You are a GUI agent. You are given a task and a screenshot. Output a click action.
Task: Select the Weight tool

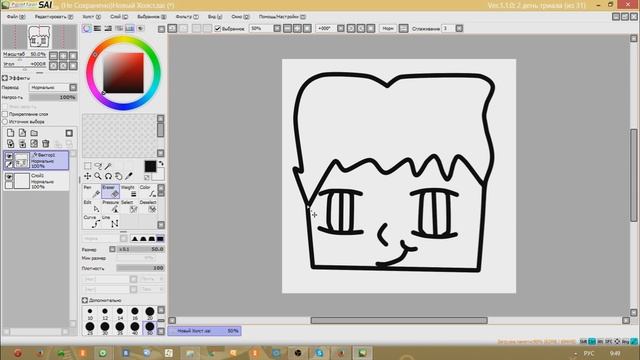point(129,191)
